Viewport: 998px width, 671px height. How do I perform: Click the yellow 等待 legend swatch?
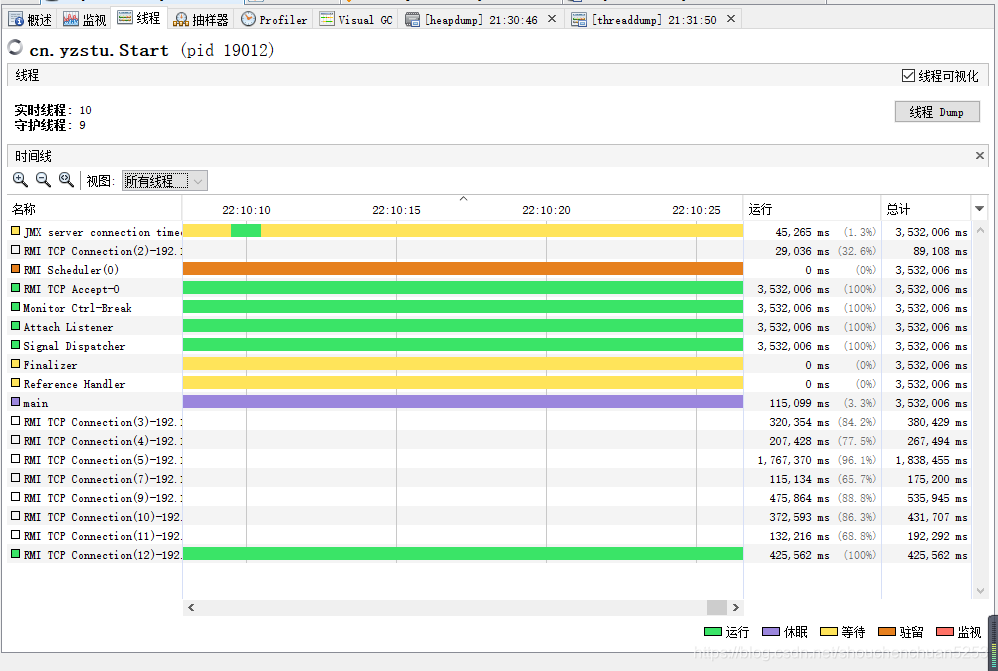click(x=829, y=632)
